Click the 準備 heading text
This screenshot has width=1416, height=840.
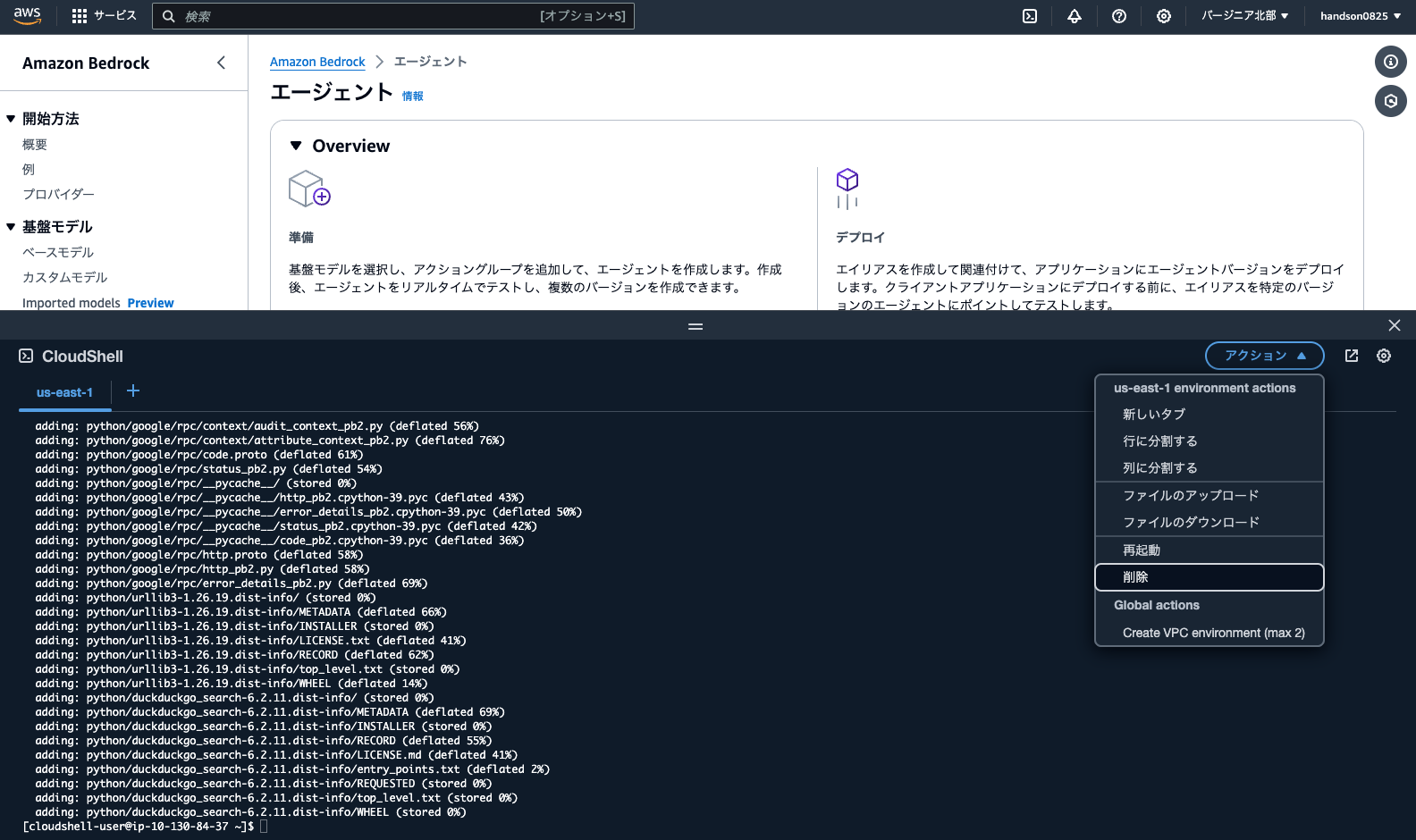(x=301, y=238)
